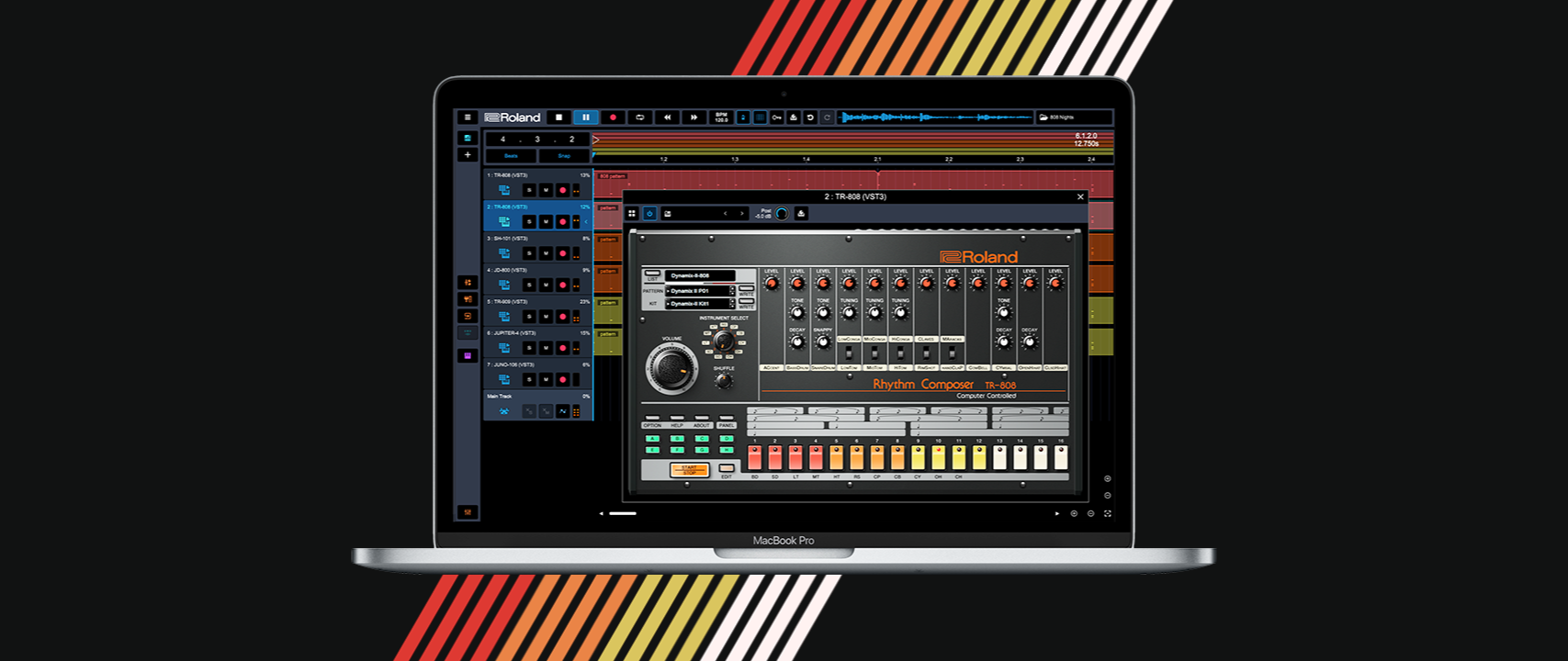Click the audio waveform overview in the toolbar

(x=935, y=118)
